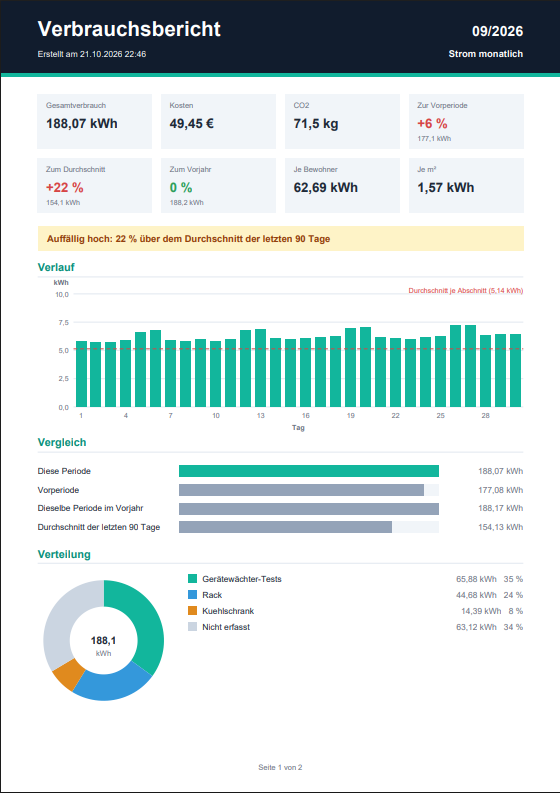The height and width of the screenshot is (793, 560).
Task: Click the 'Rack' legend label
Action: pos(212,595)
